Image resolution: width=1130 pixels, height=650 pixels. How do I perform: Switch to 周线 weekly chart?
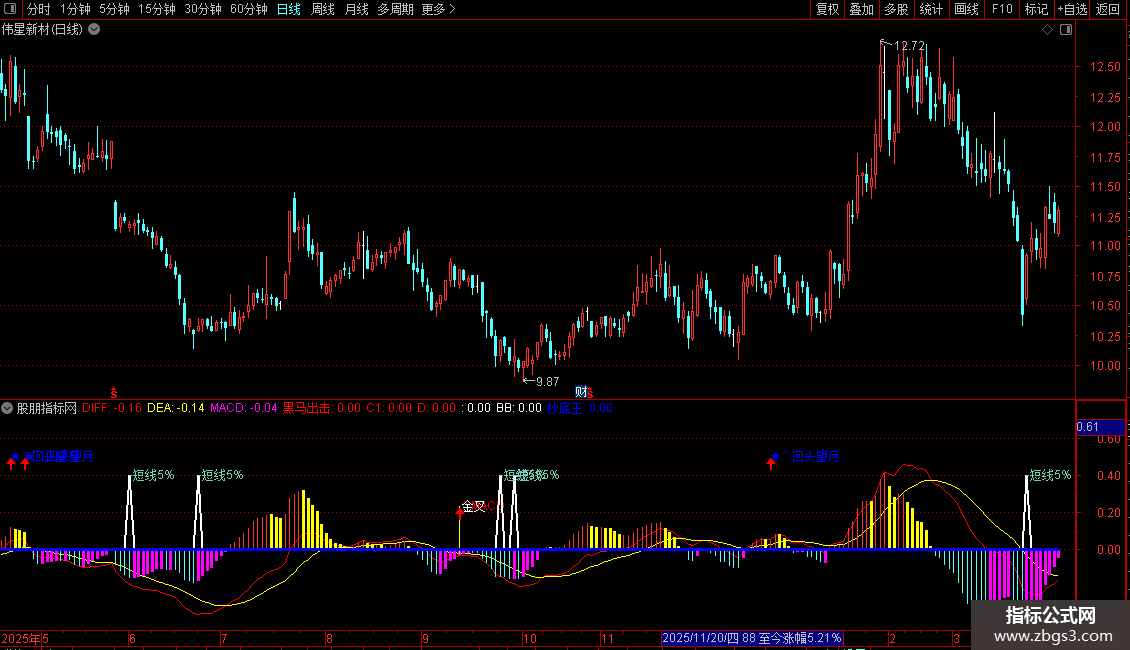tap(323, 9)
